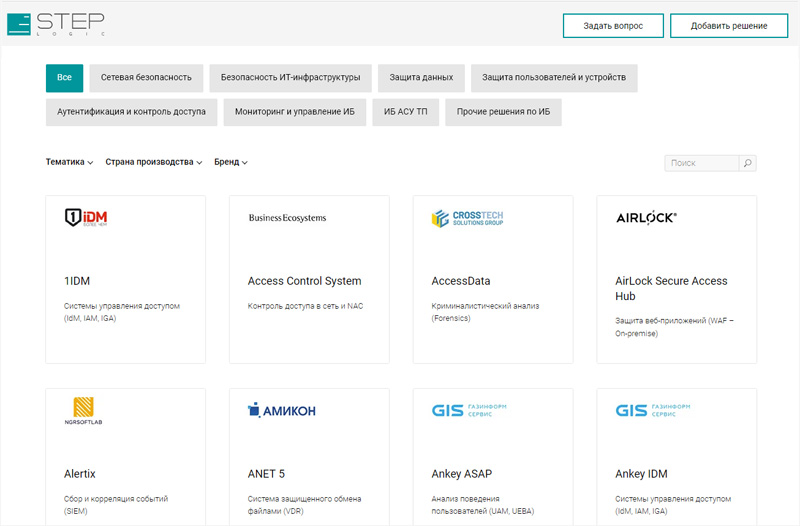Open the Ankey ASAP product title
The height and width of the screenshot is (526, 800).
click(462, 474)
